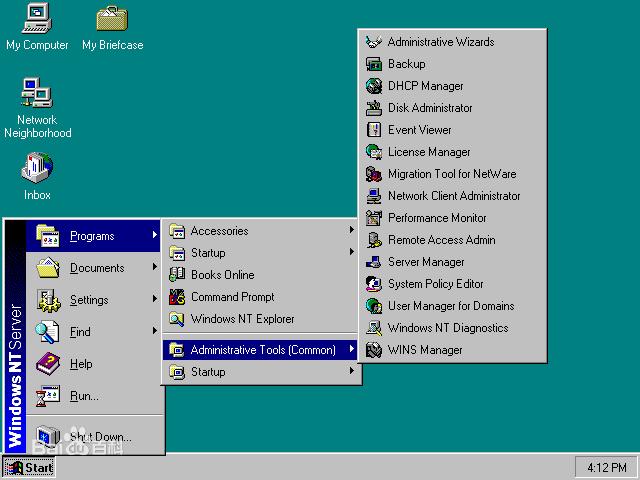640x480 pixels.
Task: Click the Help book icon
Action: pos(48,364)
